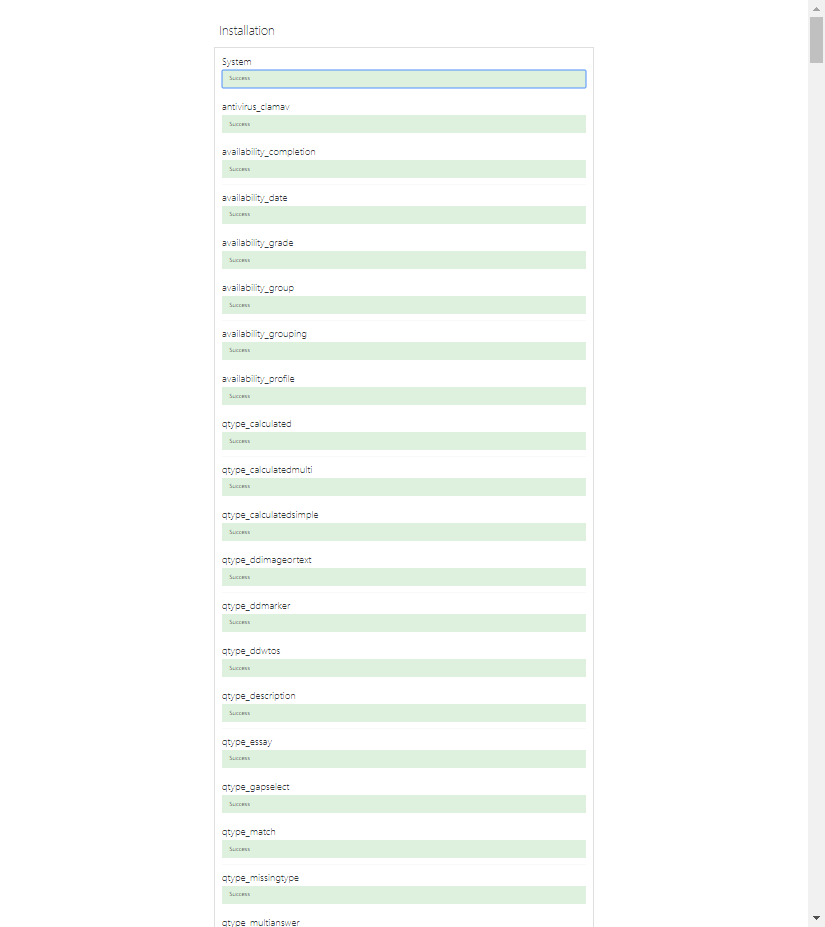Image resolution: width=825 pixels, height=927 pixels.
Task: Click the availability_grade label
Action: tap(257, 243)
